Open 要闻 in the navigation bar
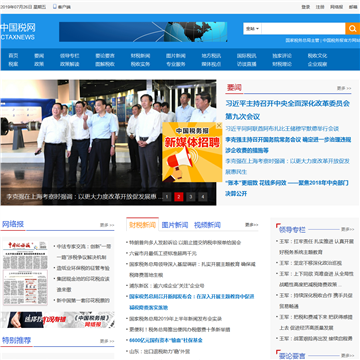 [39, 56]
